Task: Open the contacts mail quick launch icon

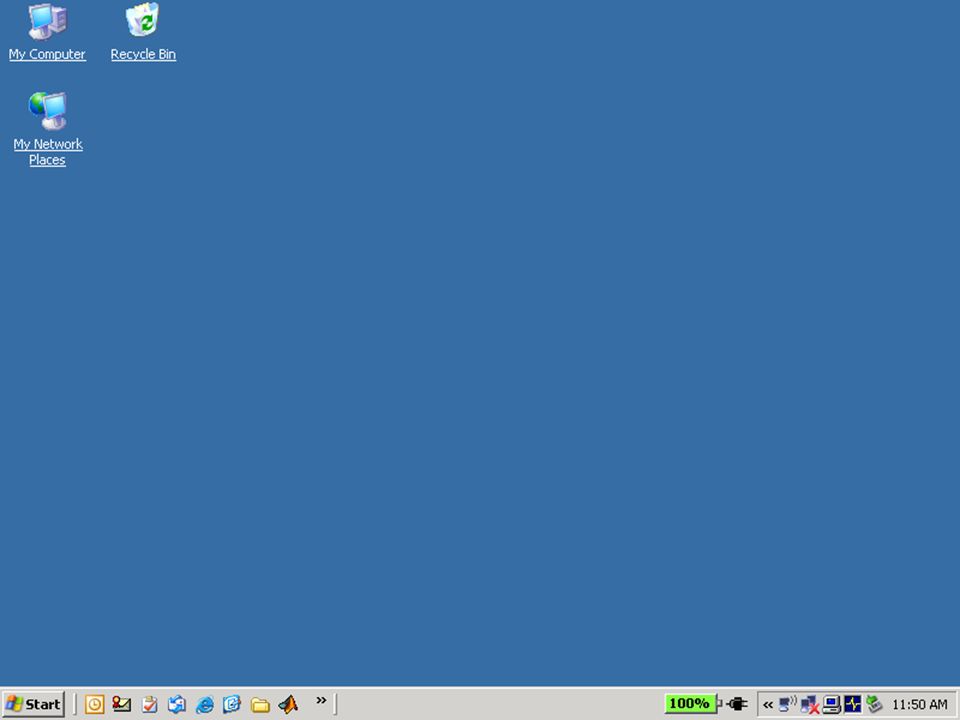Action: pos(122,704)
